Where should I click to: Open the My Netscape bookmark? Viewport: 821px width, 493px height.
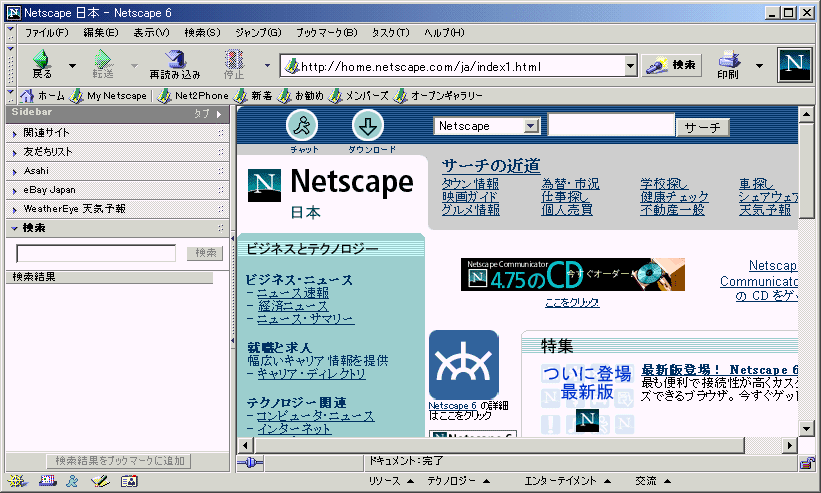109,96
